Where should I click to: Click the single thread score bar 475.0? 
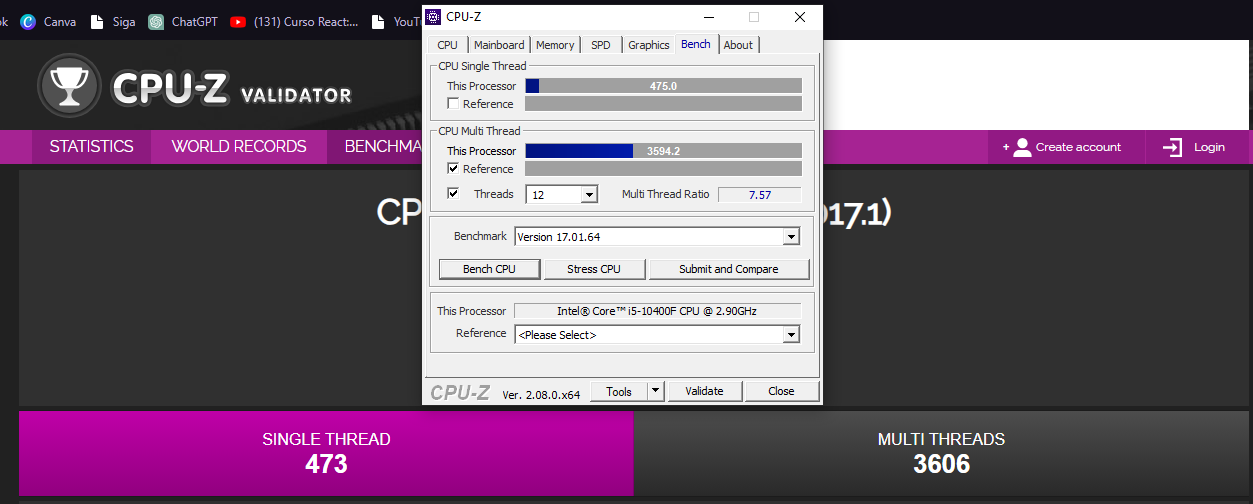pos(663,86)
